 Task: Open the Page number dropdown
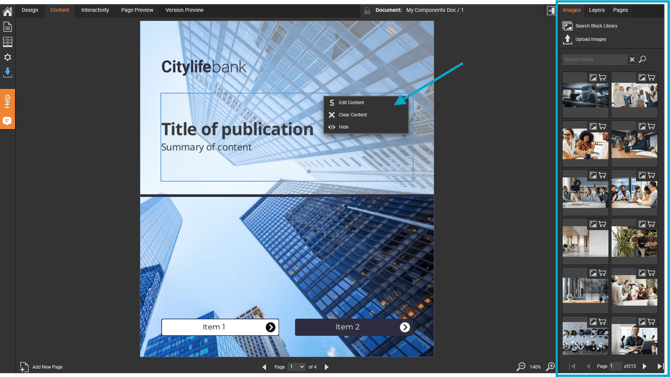(x=297, y=367)
